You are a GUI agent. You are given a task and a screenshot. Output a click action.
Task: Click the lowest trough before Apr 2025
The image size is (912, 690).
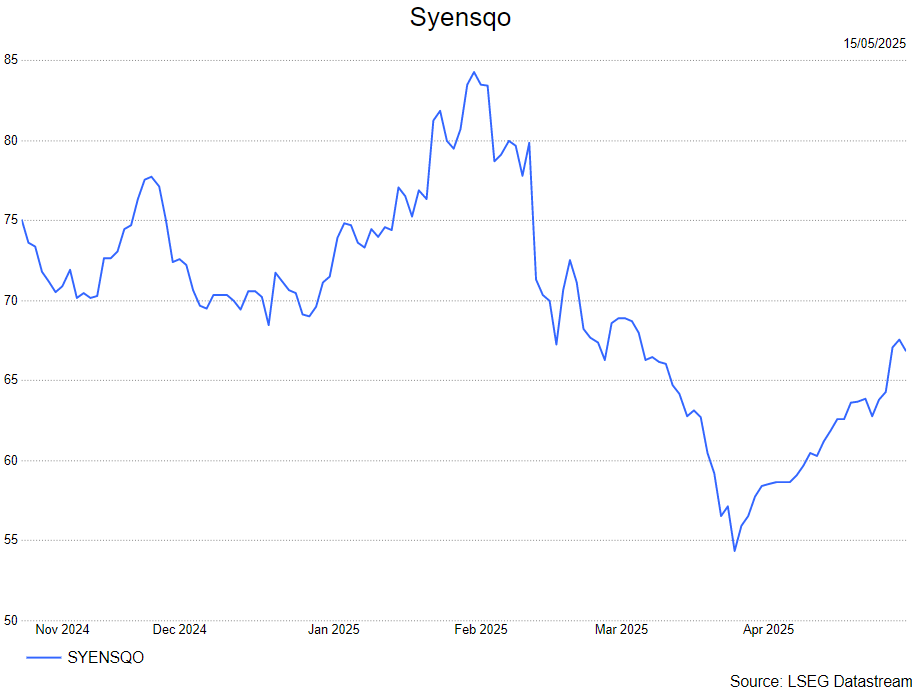(735, 550)
